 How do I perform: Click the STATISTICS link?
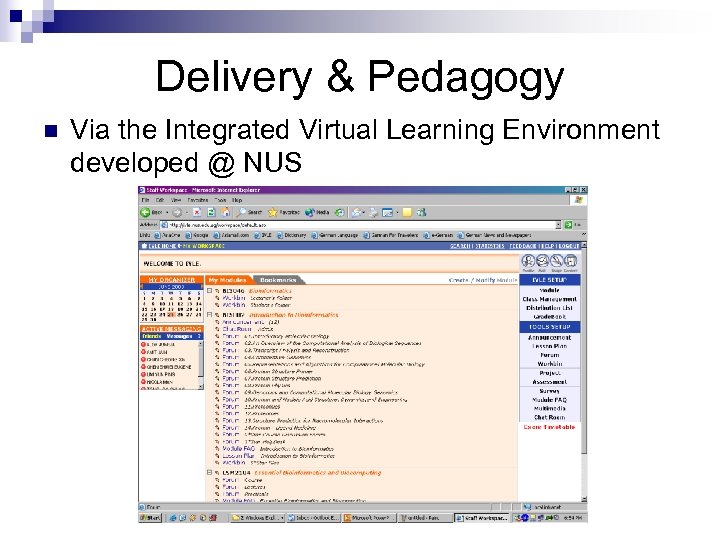click(x=489, y=246)
